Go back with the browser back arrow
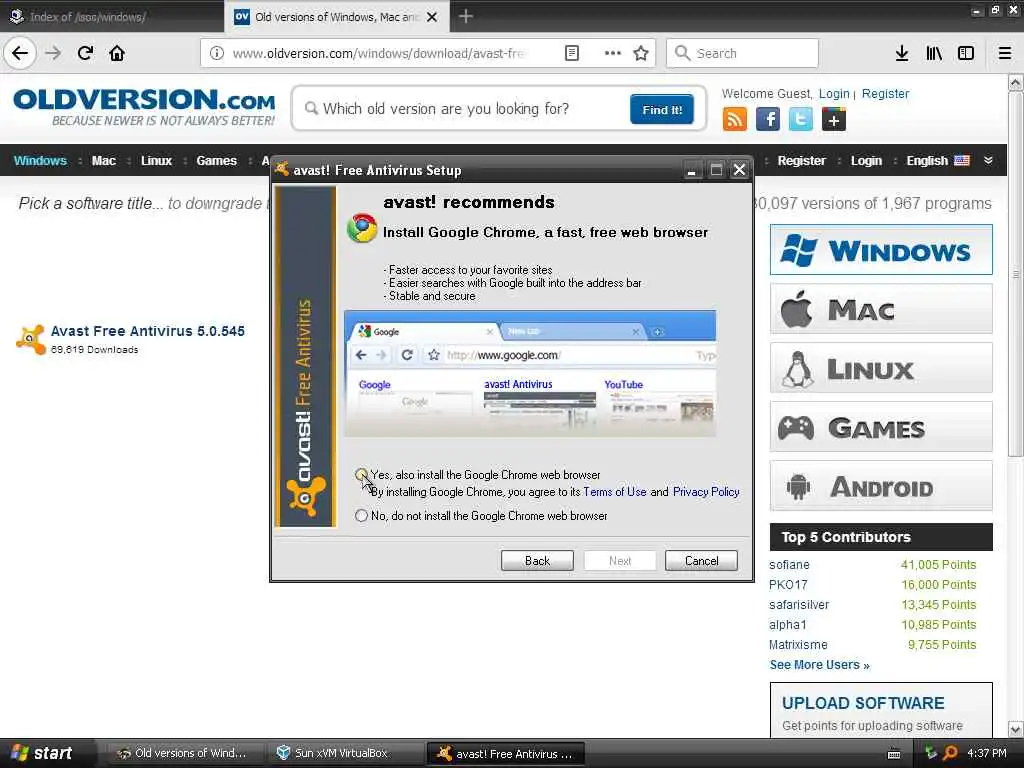This screenshot has height=768, width=1024. click(x=20, y=53)
